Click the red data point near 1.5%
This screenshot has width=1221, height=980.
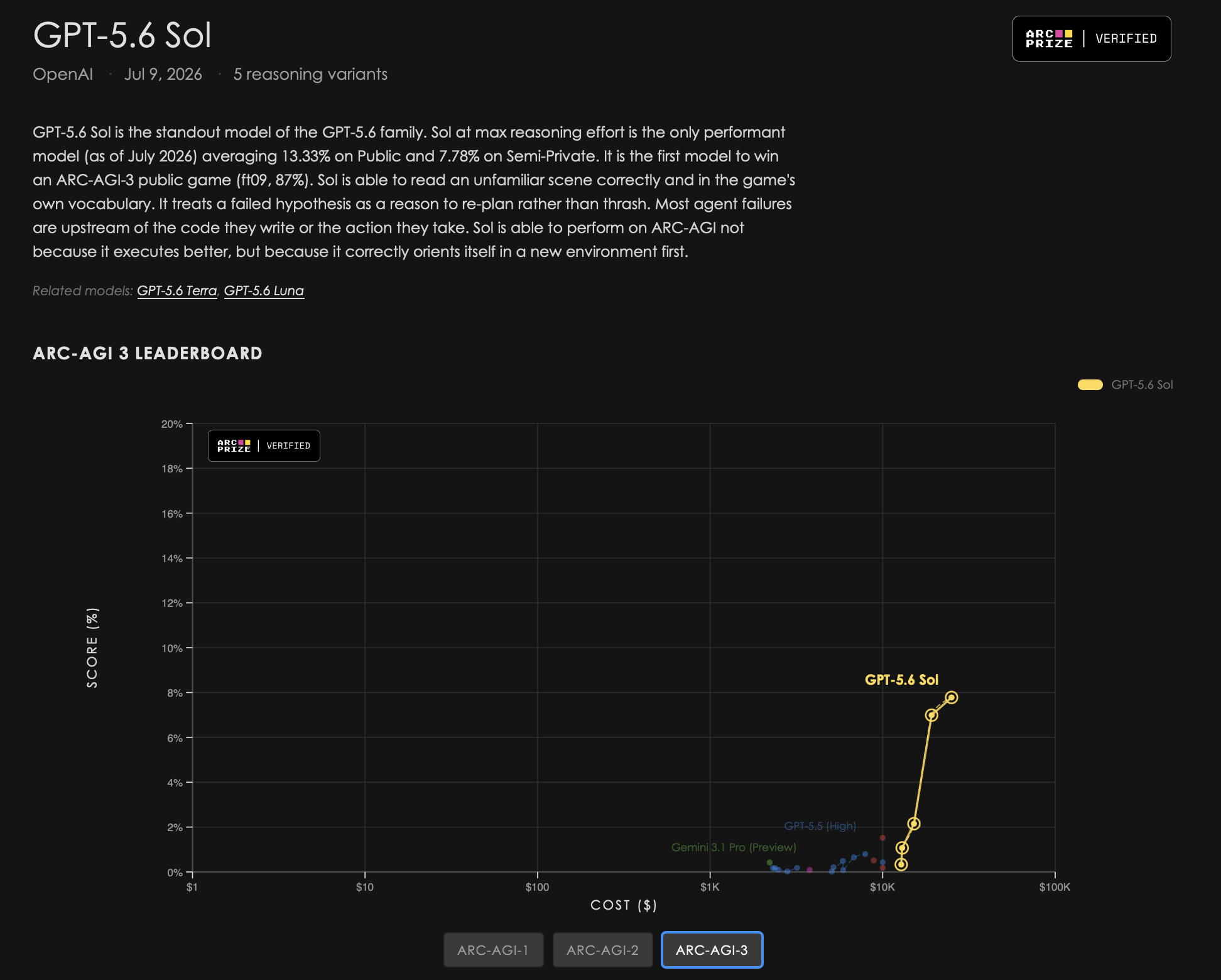tap(882, 838)
